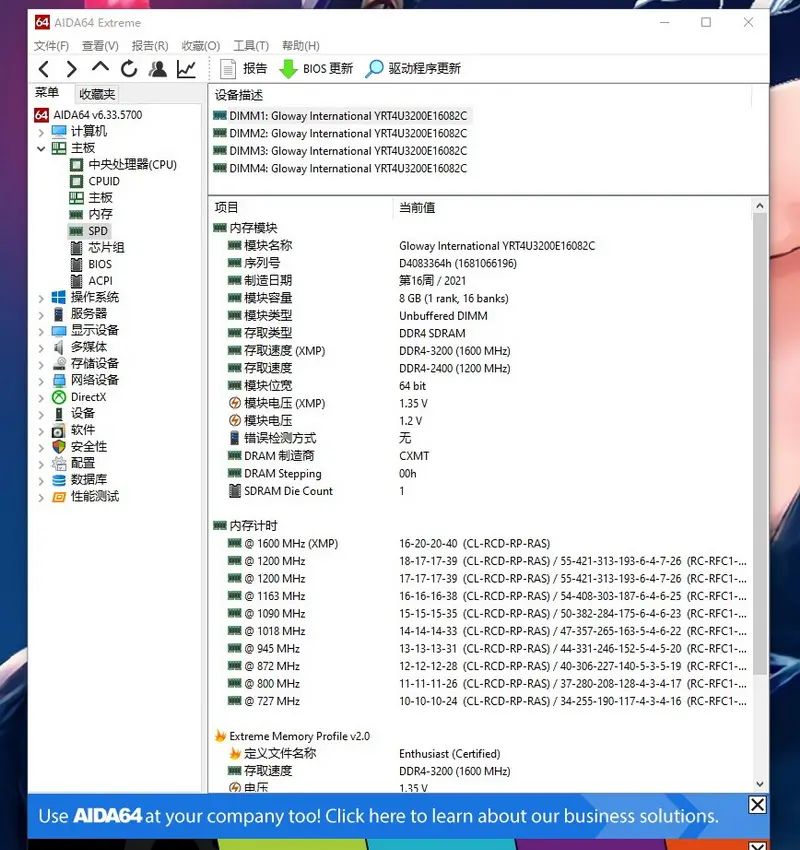Expand the 计算机 tree node
800x850 pixels.
pos(41,132)
